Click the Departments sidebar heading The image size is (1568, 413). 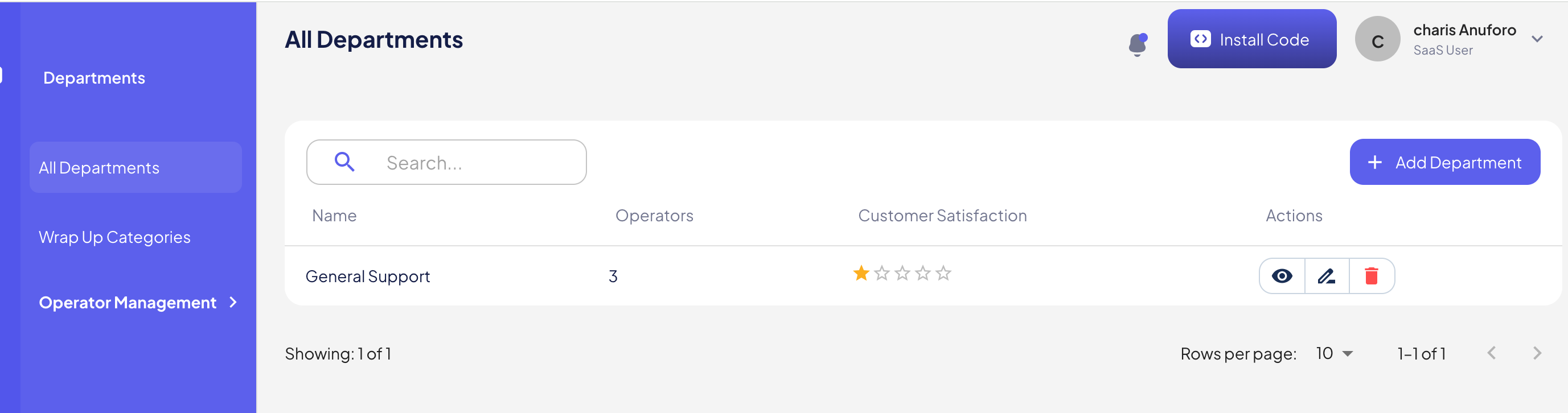(95, 78)
